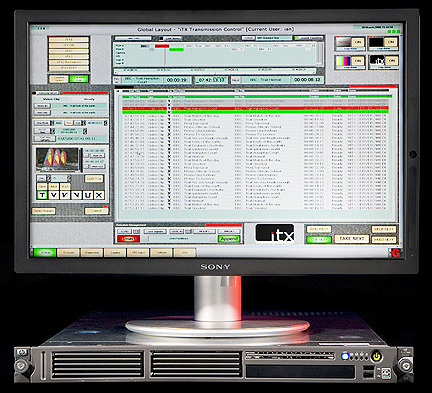Click the 07:42:13:17 timecode display
The height and width of the screenshot is (393, 432).
tap(211, 80)
